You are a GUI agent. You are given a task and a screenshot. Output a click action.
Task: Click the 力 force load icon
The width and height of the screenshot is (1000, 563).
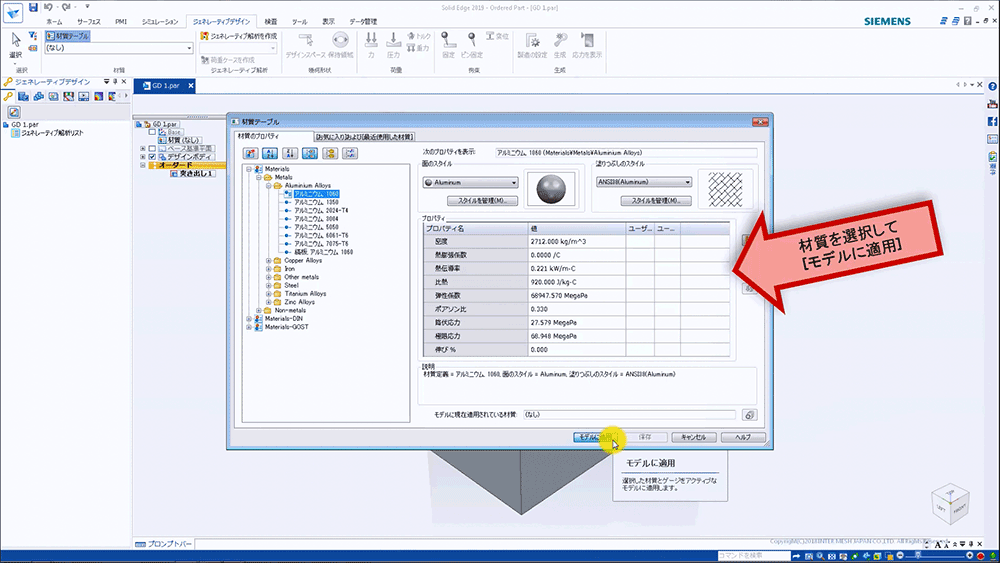(x=371, y=45)
